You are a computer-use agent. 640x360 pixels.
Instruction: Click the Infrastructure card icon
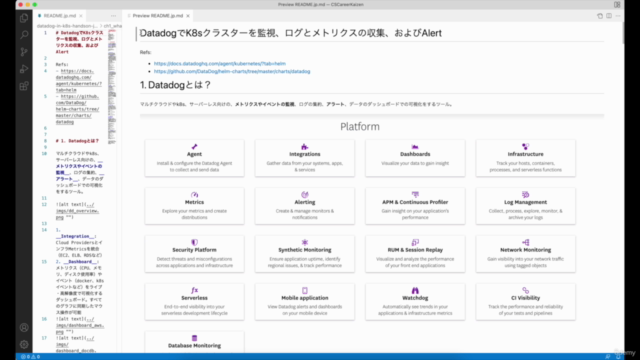525,147
